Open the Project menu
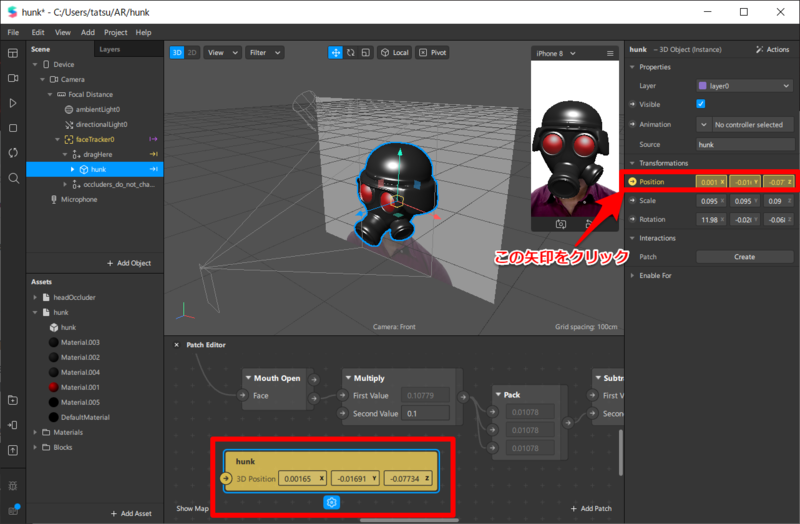Screen dimensions: 800x524 [116, 32]
